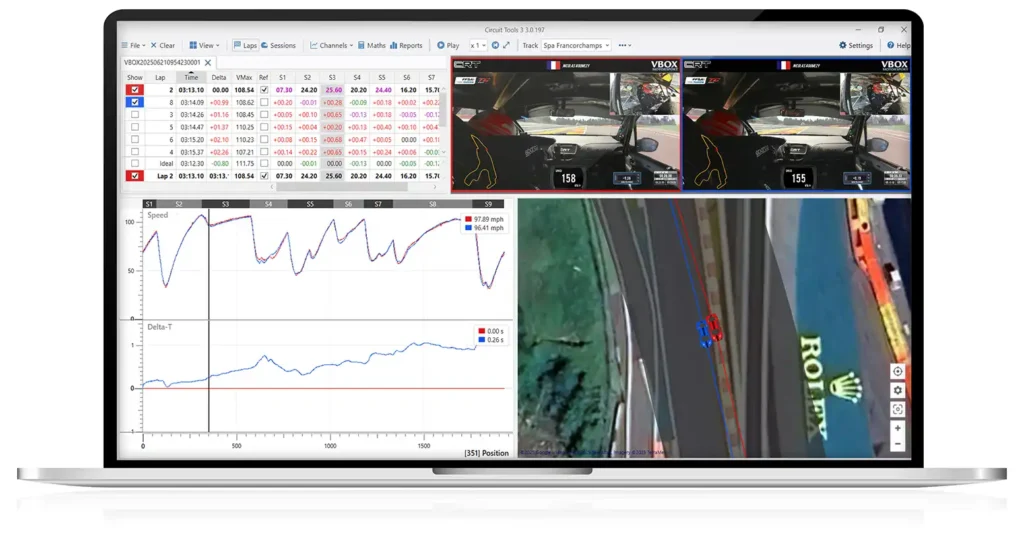Select sector S1 in graph sector bar

click(149, 205)
